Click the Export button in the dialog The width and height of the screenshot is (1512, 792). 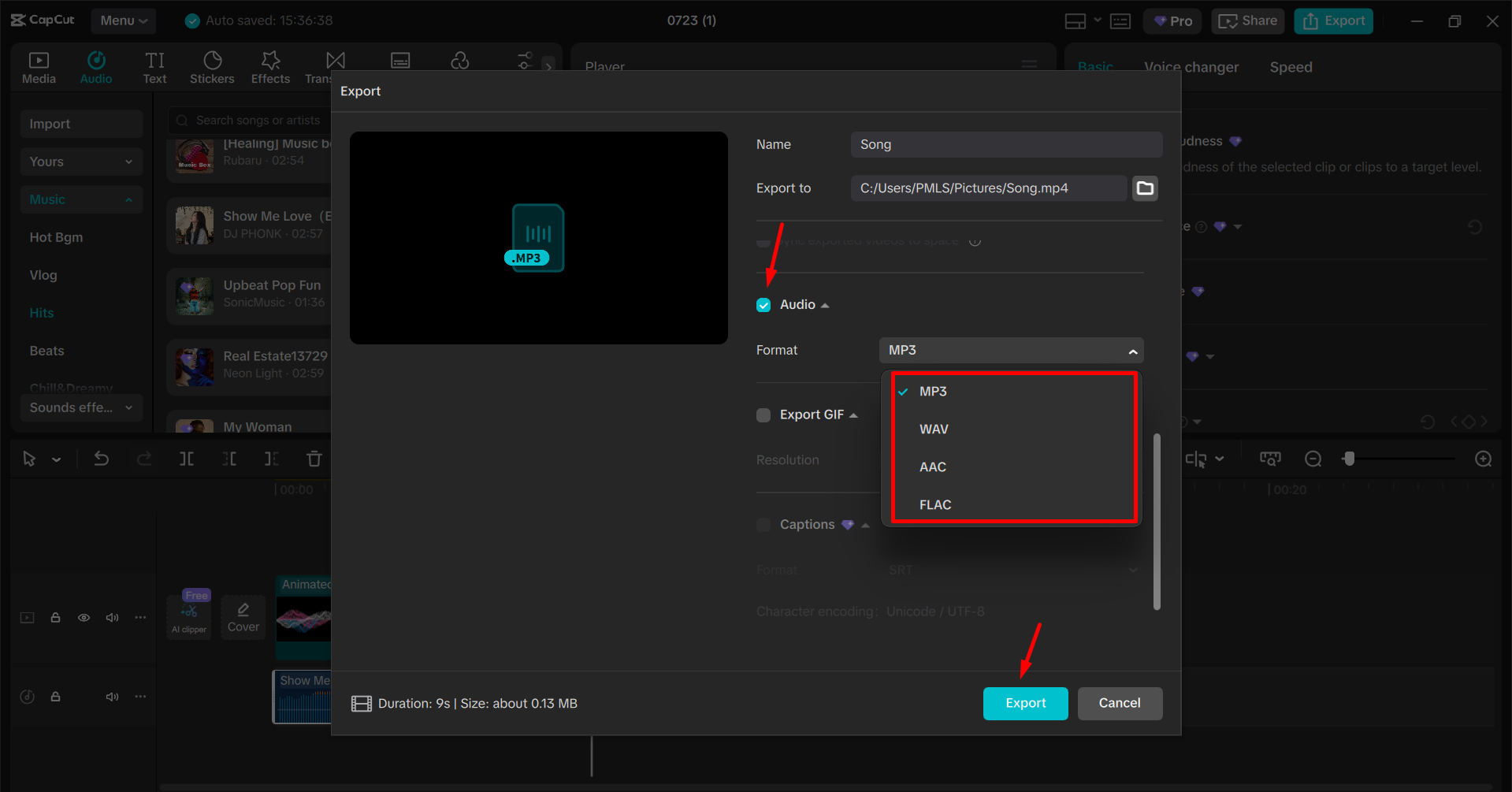tap(1025, 703)
